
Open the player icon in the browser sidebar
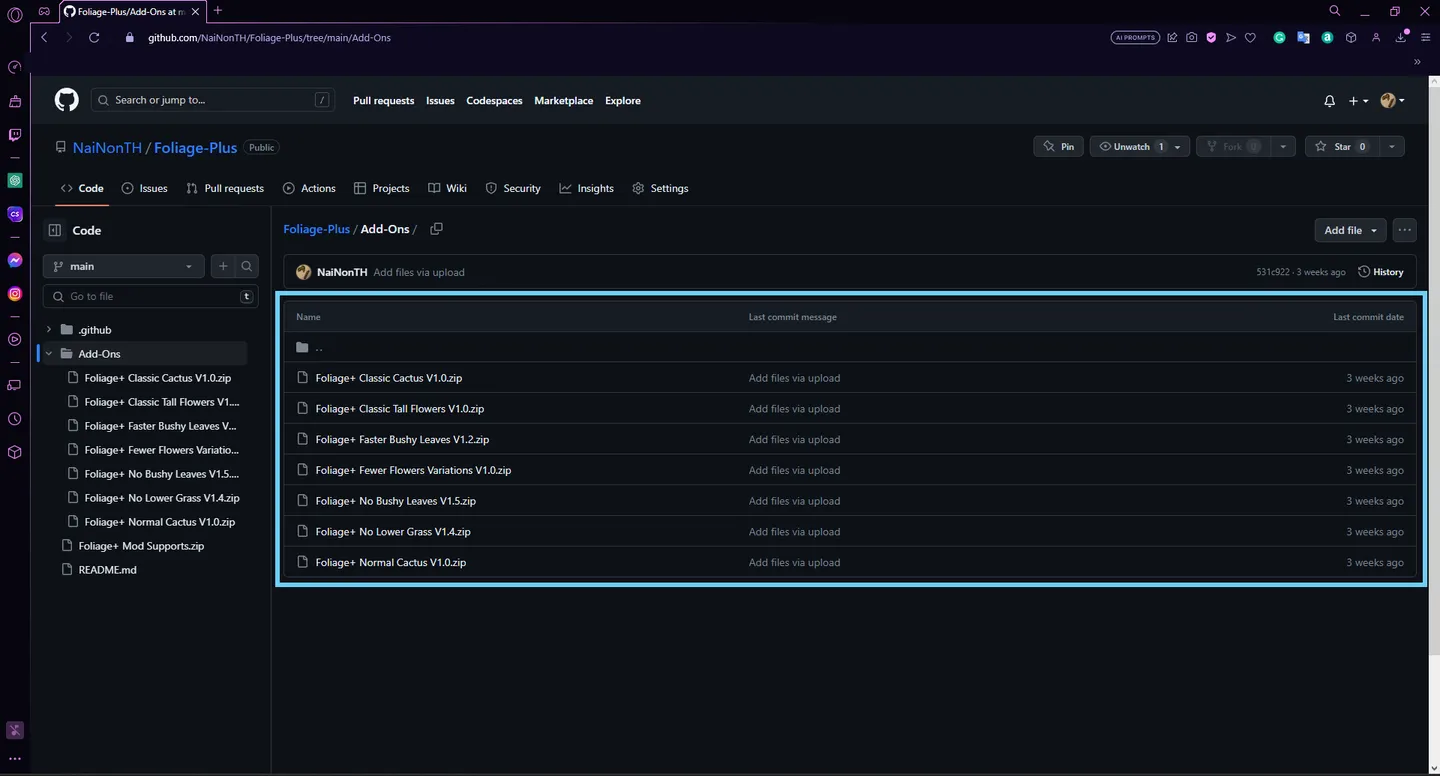pyautogui.click(x=15, y=340)
